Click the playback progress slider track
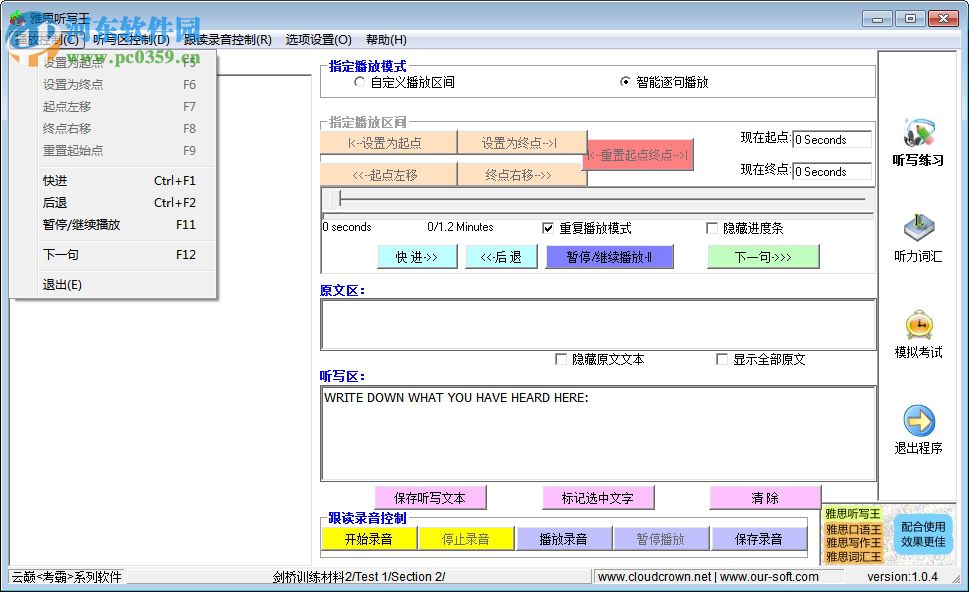 tap(600, 199)
